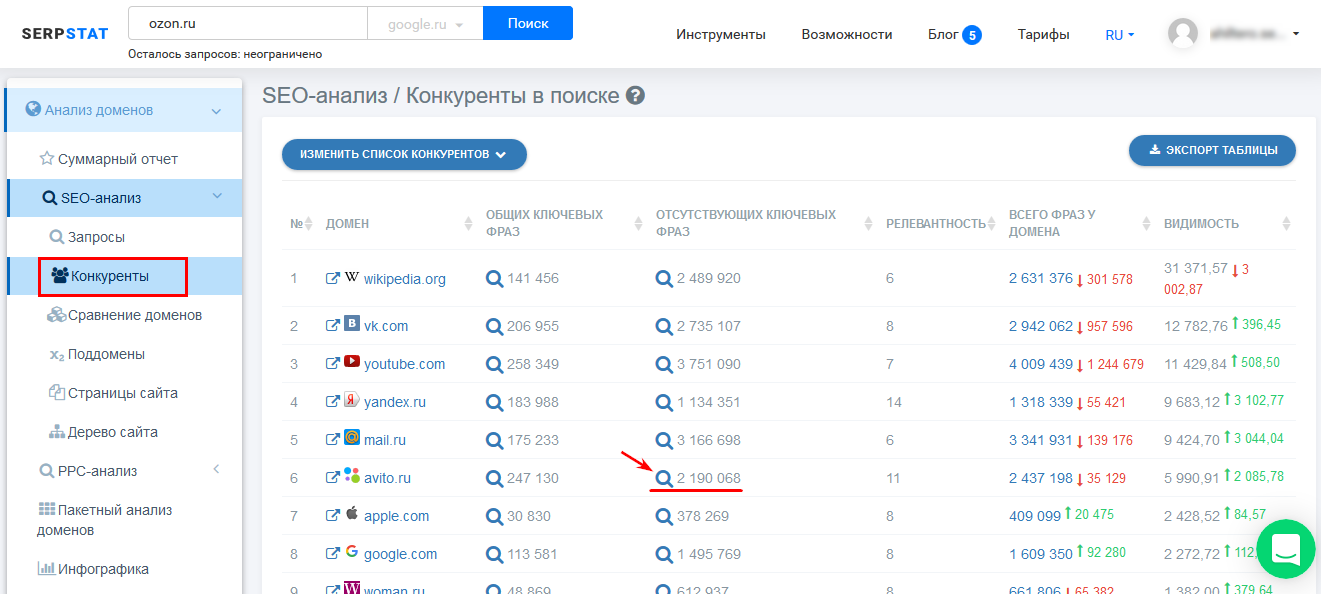Open external link icon for wikipedia.org
The image size is (1321, 594).
333,279
